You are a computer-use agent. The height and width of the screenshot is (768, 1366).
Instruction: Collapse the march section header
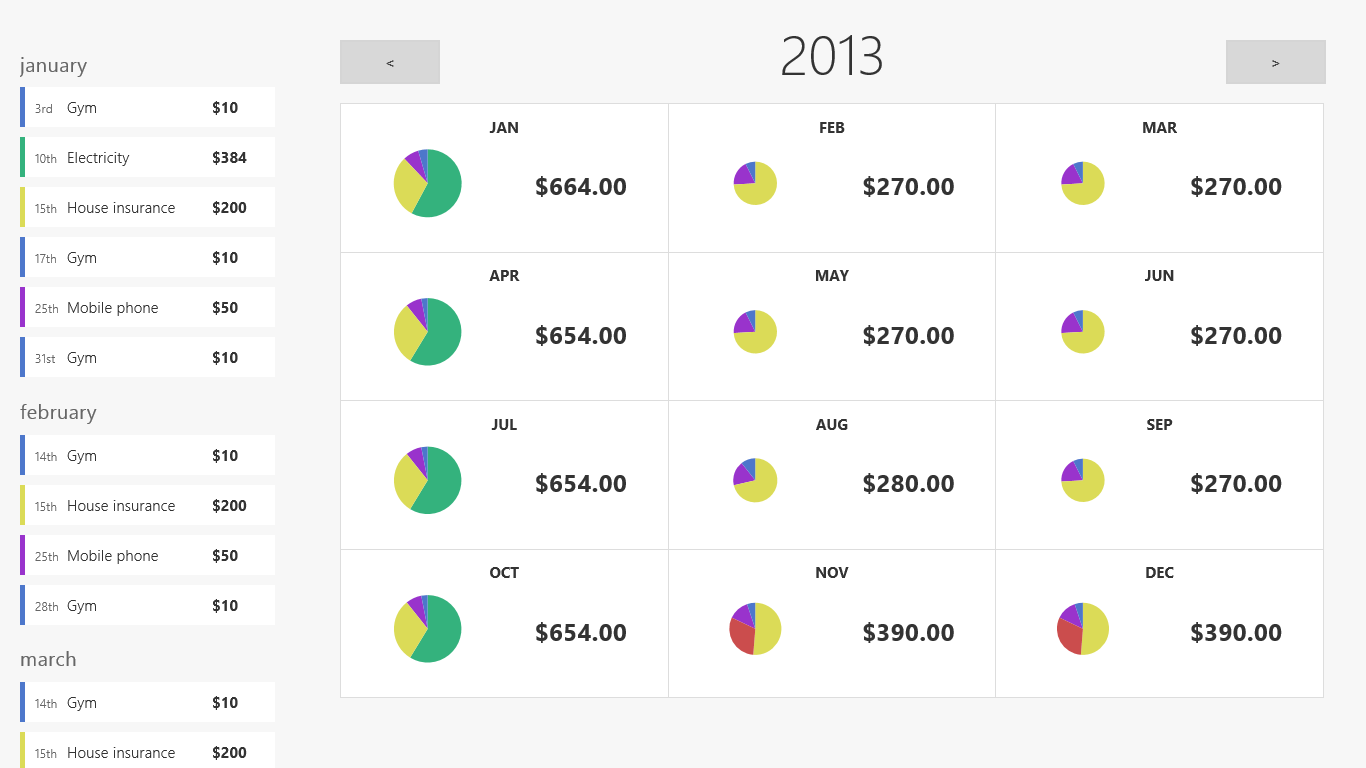(x=48, y=659)
